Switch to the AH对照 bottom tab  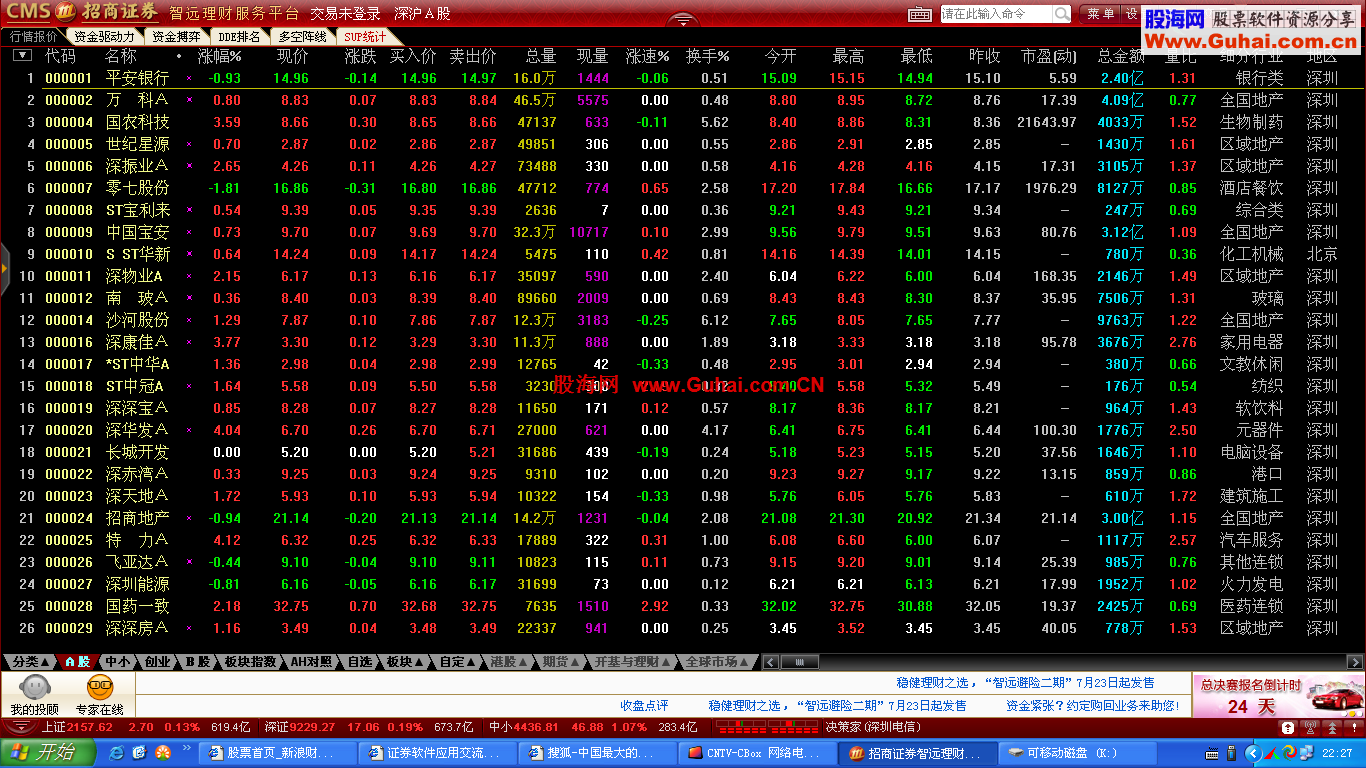tap(311, 662)
